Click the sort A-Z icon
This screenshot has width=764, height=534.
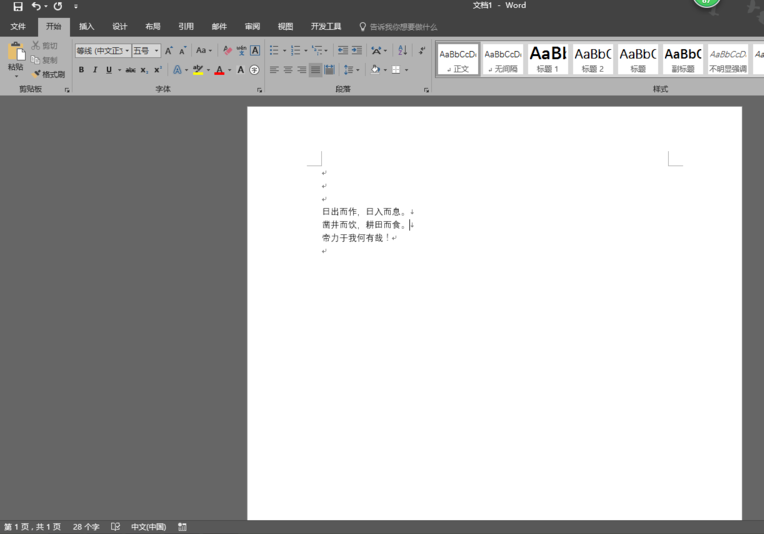click(x=402, y=51)
